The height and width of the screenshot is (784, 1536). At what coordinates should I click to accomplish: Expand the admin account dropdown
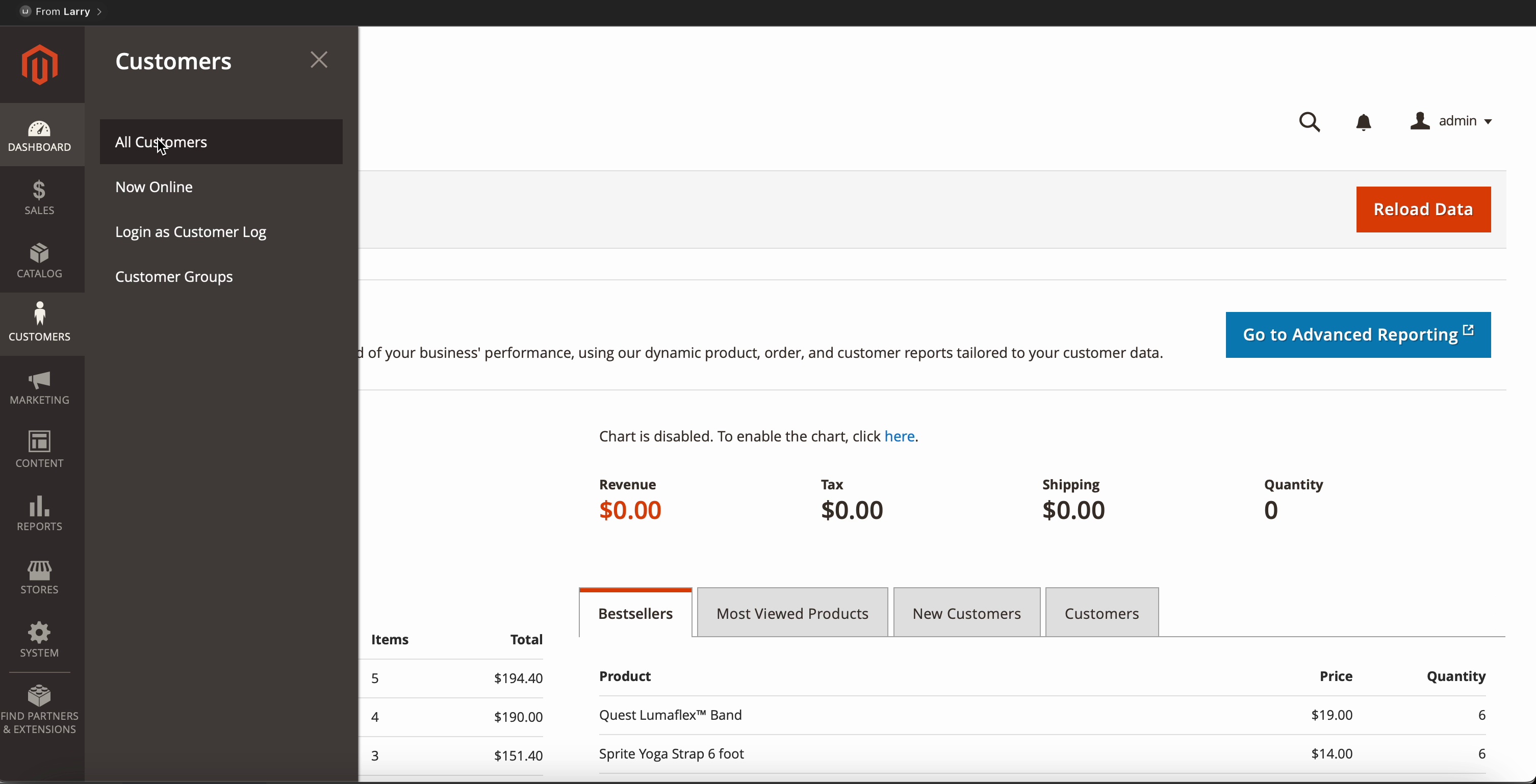pyautogui.click(x=1451, y=121)
